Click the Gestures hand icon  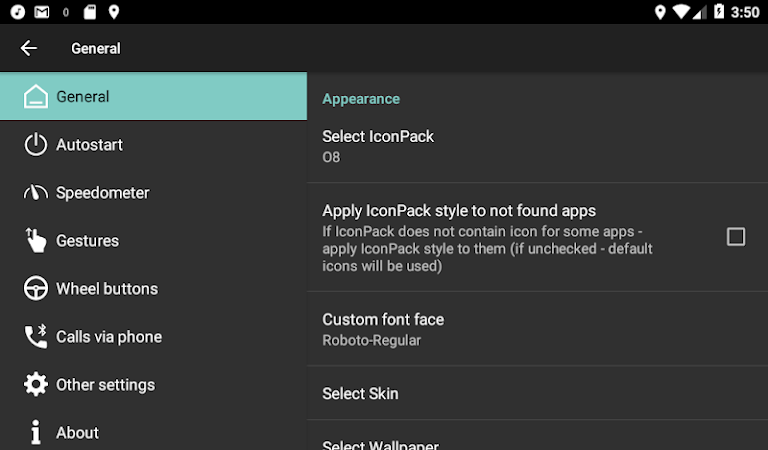tap(36, 241)
